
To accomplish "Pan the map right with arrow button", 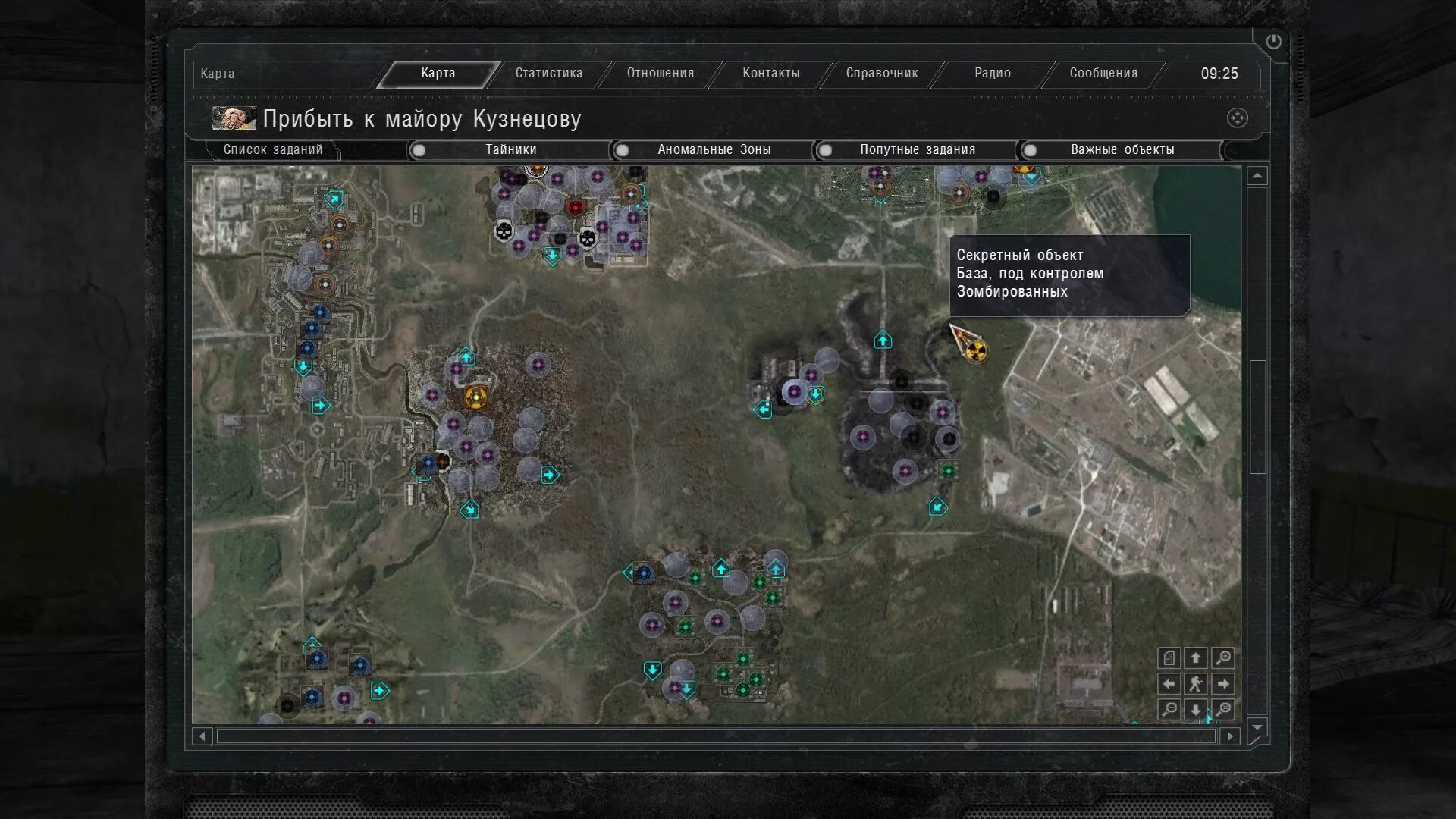I will (1222, 684).
